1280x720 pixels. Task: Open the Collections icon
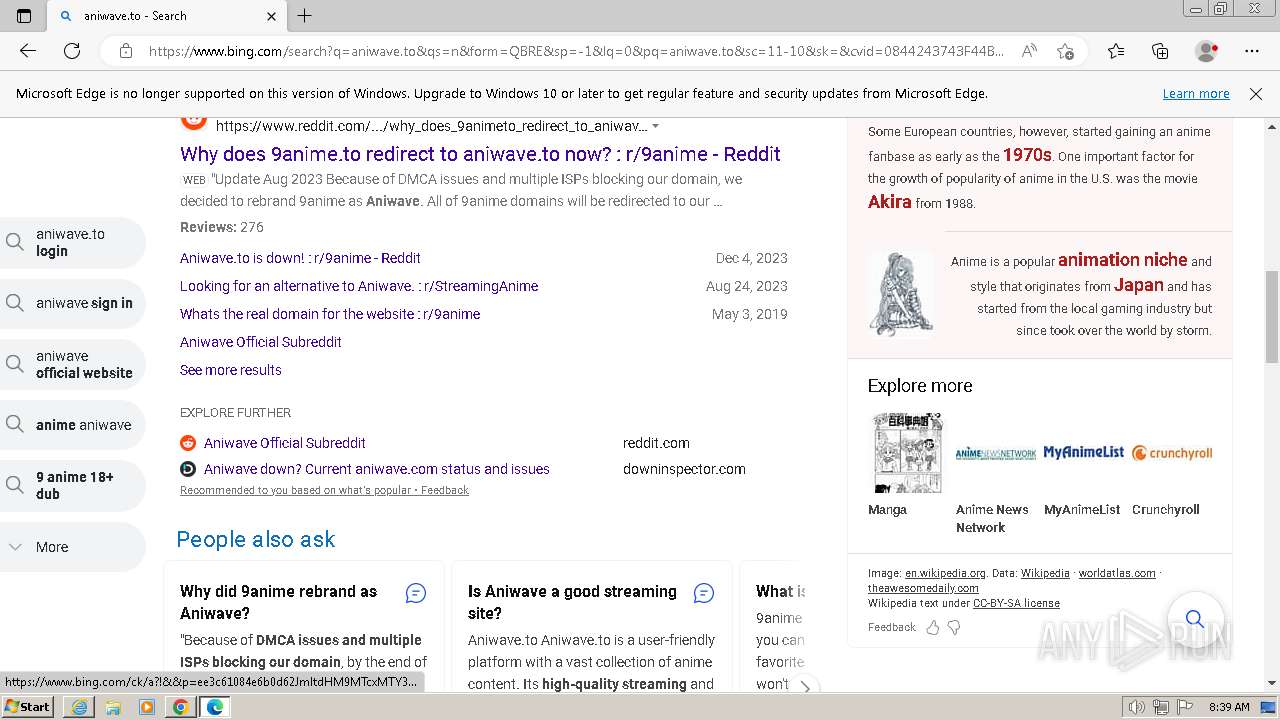click(x=1160, y=51)
